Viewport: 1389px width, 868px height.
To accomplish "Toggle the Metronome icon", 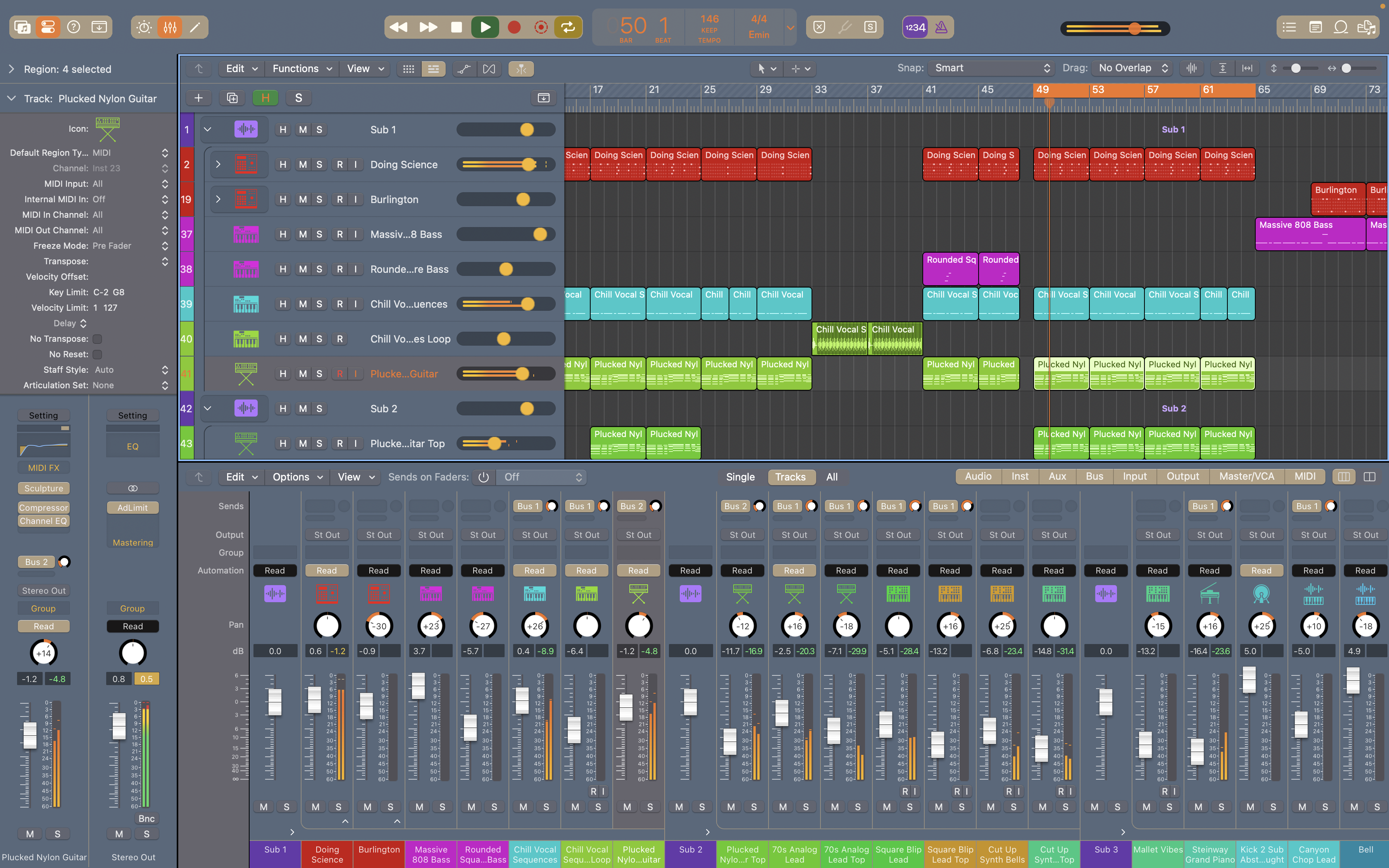I will pyautogui.click(x=941, y=27).
